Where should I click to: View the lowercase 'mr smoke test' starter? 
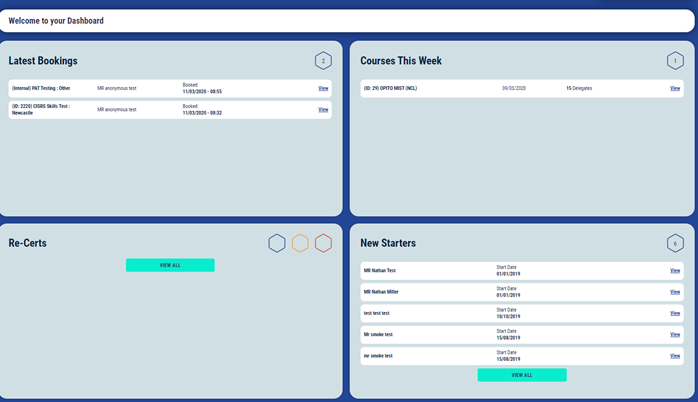(x=675, y=356)
